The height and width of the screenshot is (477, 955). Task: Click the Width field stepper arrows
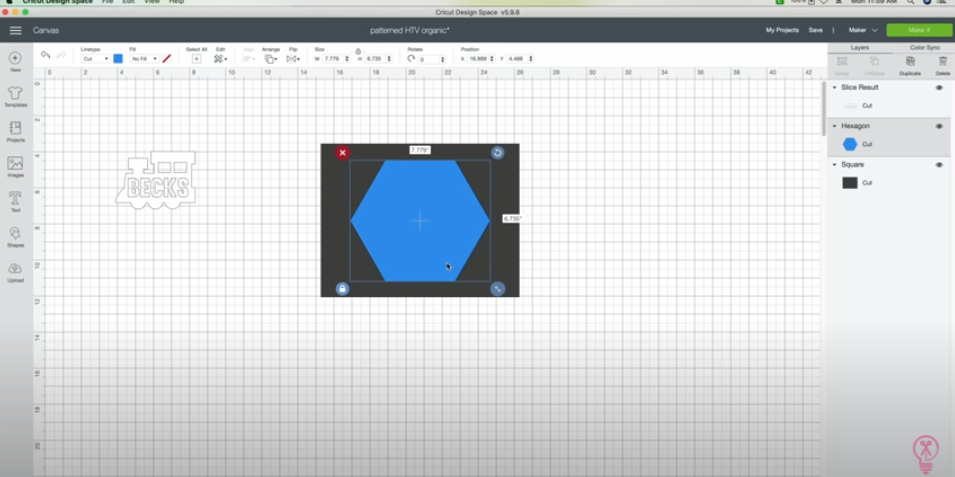point(347,59)
